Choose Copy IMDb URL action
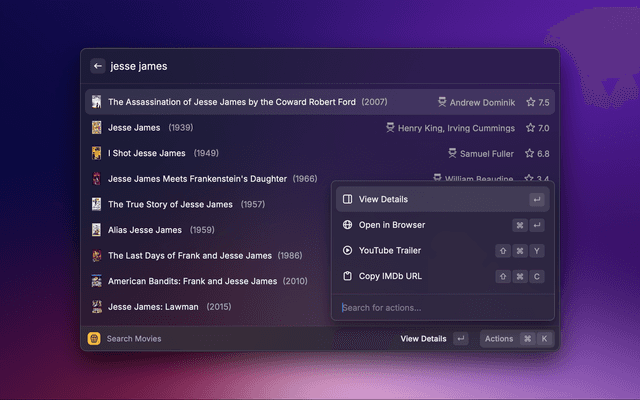 pyautogui.click(x=393, y=276)
